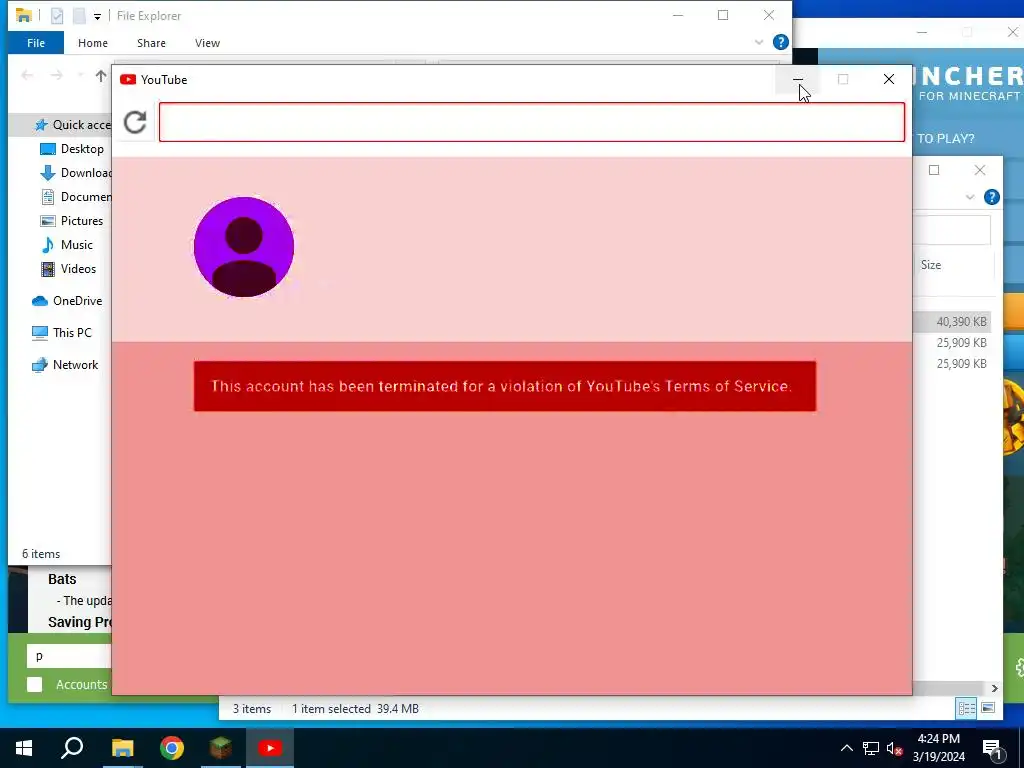Click the network tray icon
Screen dimensions: 1024x768
[x=871, y=748]
